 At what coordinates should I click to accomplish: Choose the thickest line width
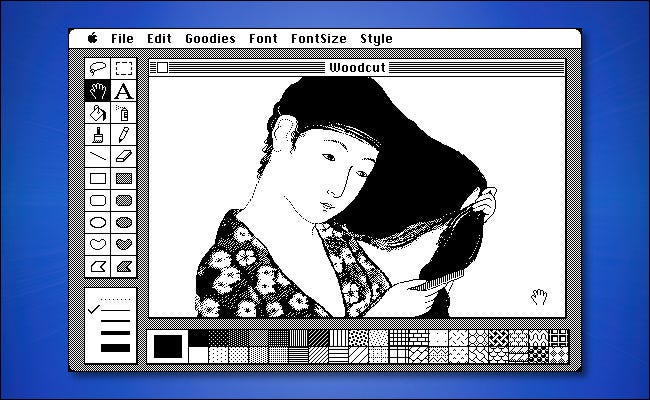point(116,348)
